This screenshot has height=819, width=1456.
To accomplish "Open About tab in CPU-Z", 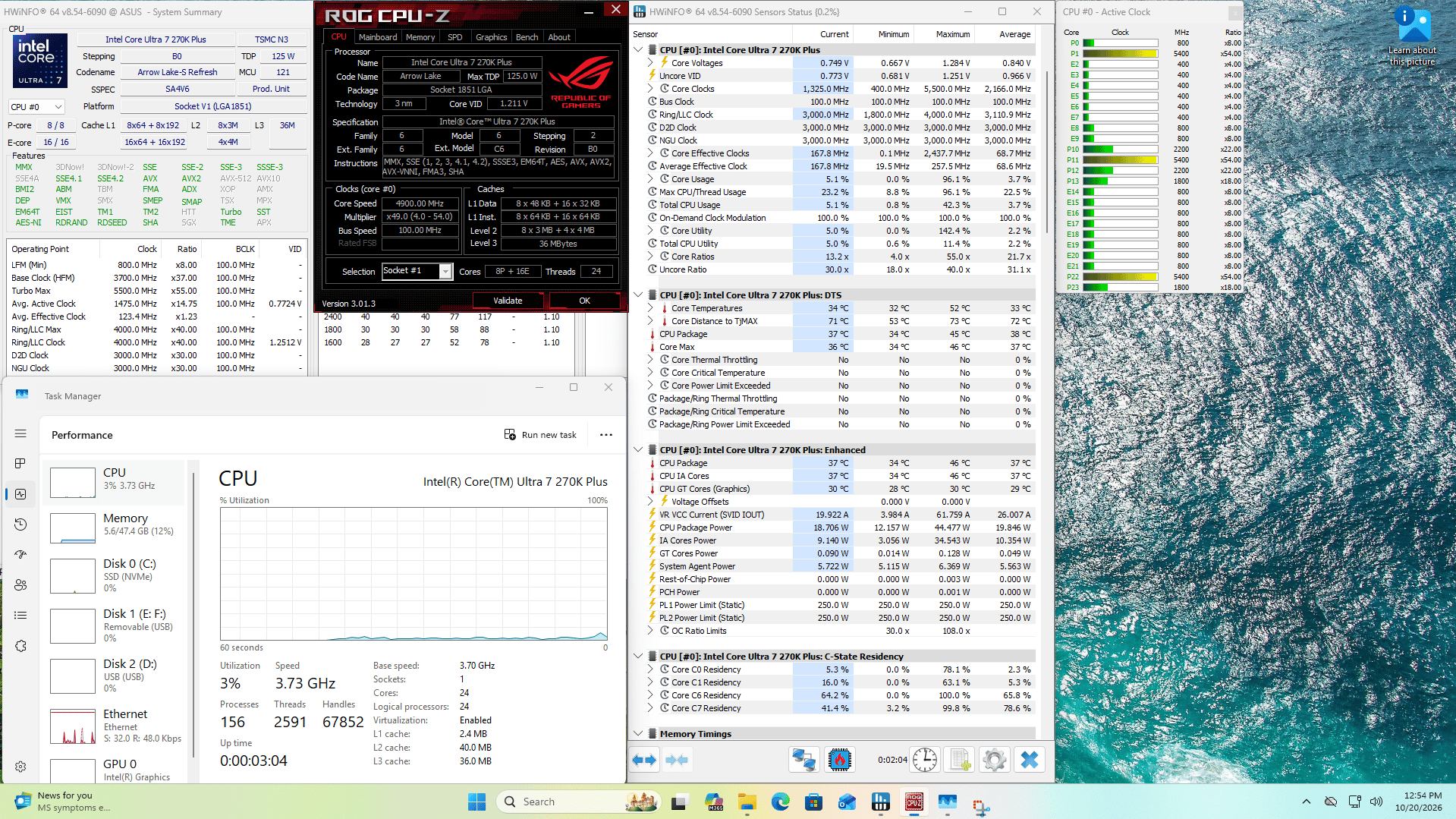I will click(x=559, y=37).
